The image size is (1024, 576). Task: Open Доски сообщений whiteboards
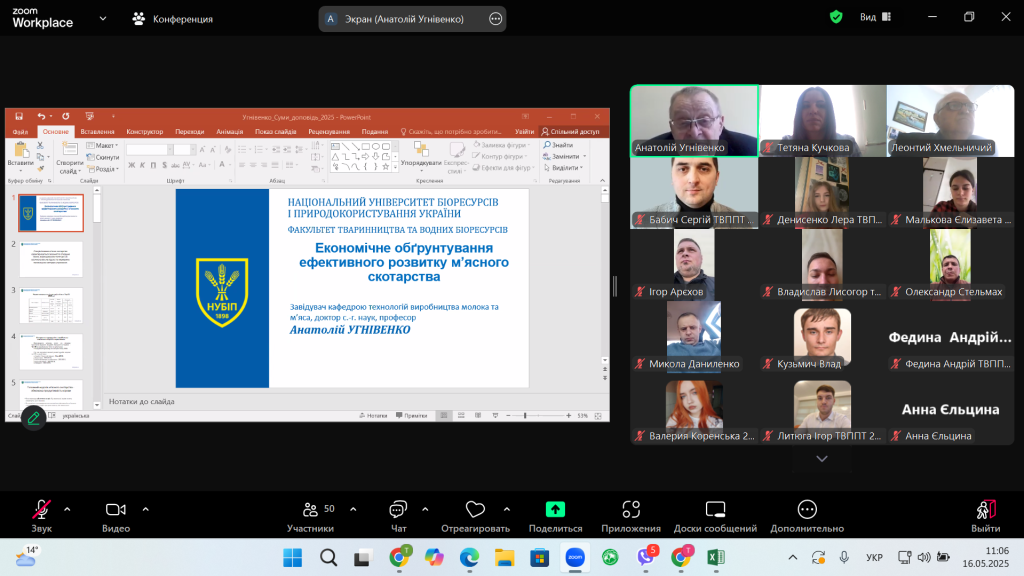click(x=714, y=510)
